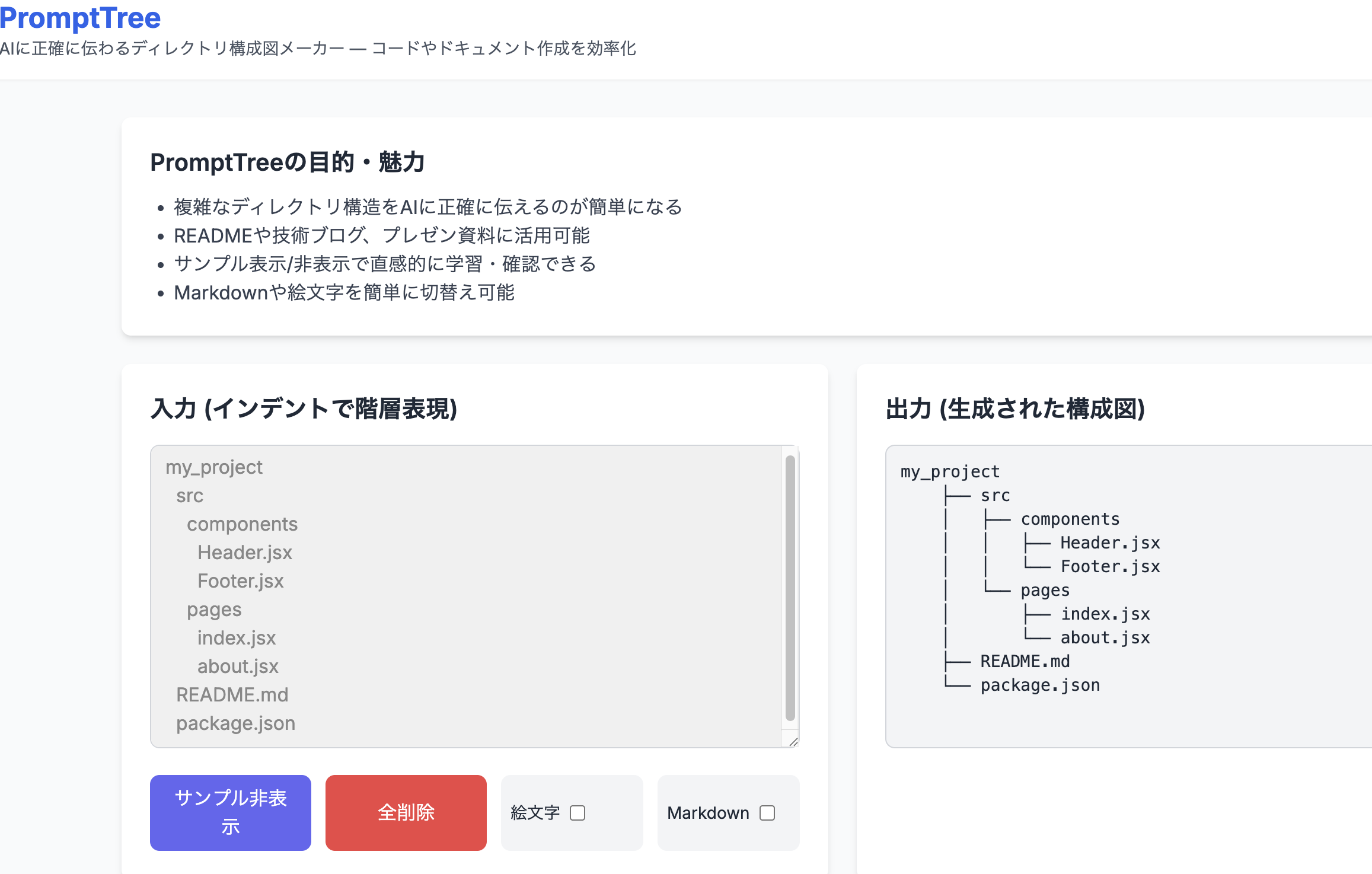This screenshot has width=1372, height=874.
Task: Click the PromptTreeの目的・魅力 heading
Action: pyautogui.click(x=287, y=162)
